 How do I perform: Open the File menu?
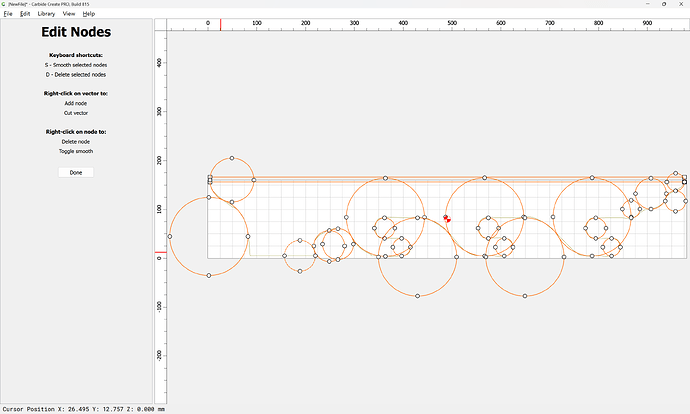tap(7, 14)
